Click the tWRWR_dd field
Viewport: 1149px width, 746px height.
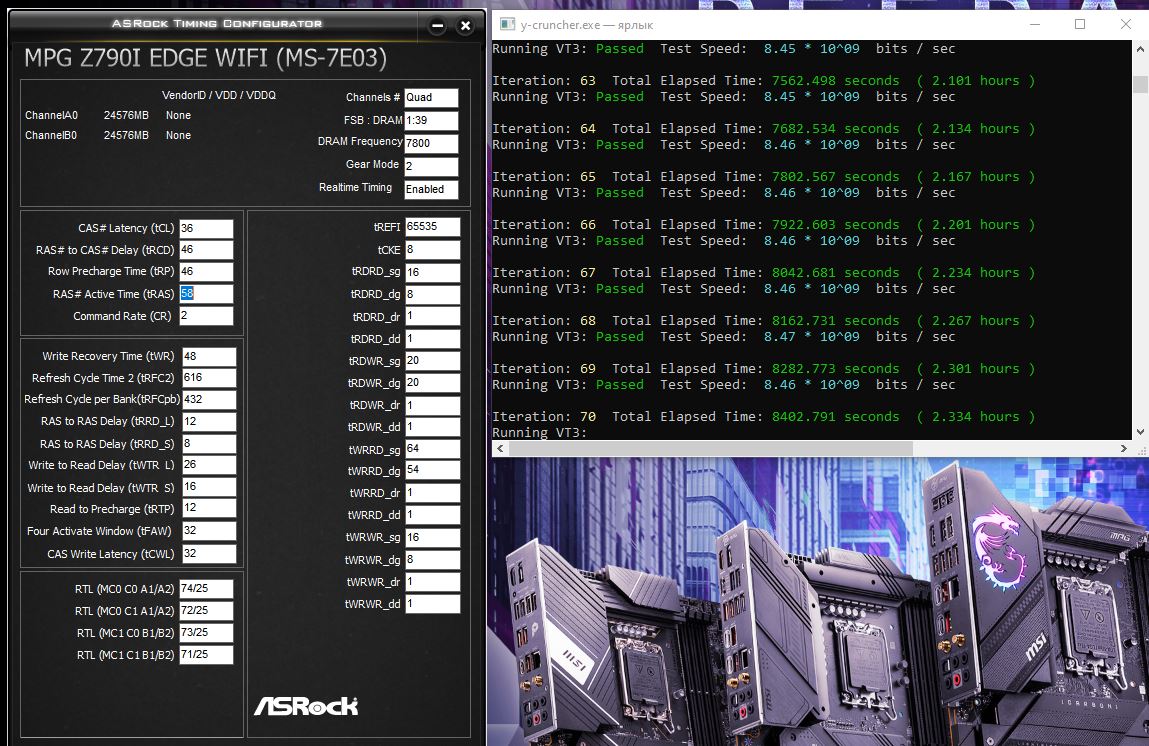432,604
